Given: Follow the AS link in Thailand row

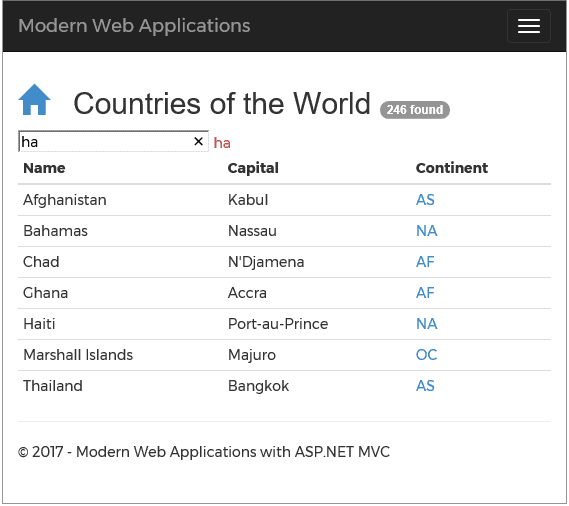Looking at the screenshot, I should 425,386.
